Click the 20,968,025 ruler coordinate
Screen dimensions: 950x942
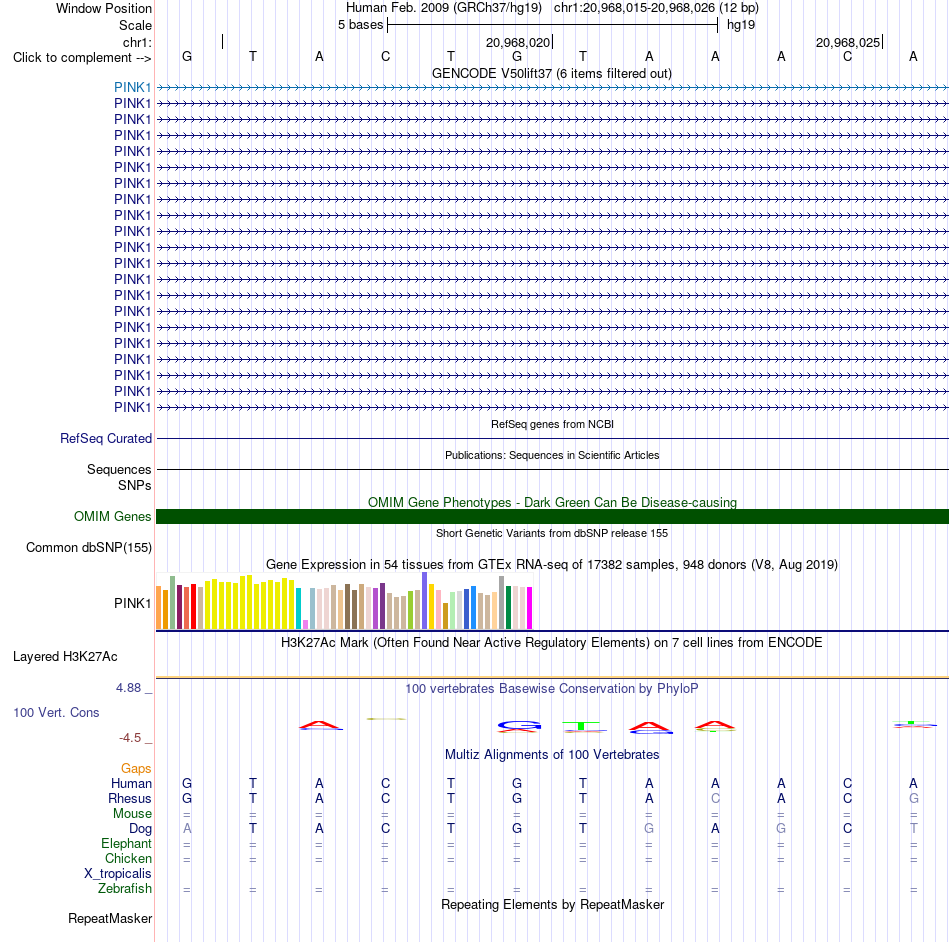(x=848, y=42)
